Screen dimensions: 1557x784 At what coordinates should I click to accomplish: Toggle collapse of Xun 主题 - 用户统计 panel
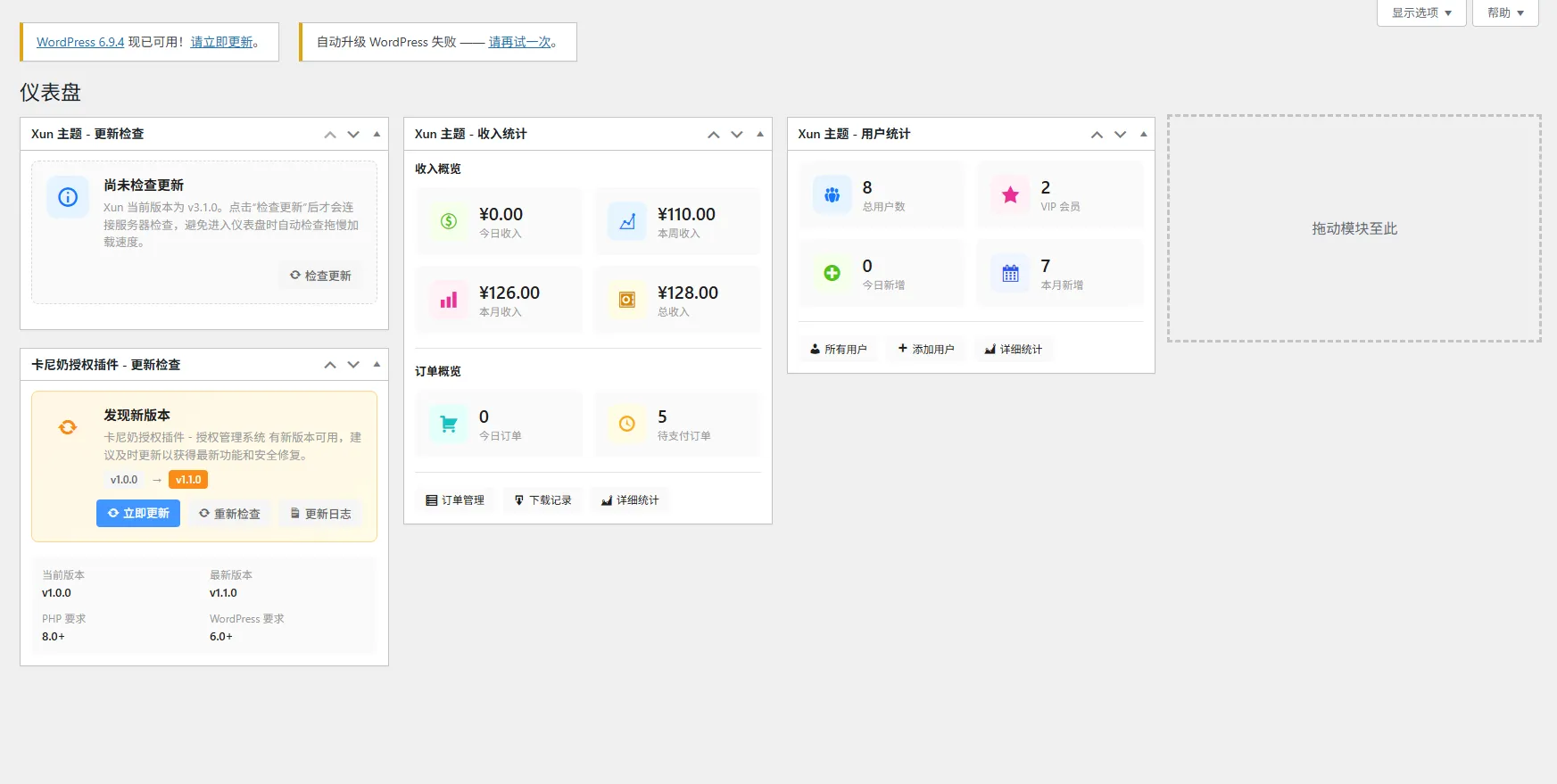pyautogui.click(x=1143, y=134)
